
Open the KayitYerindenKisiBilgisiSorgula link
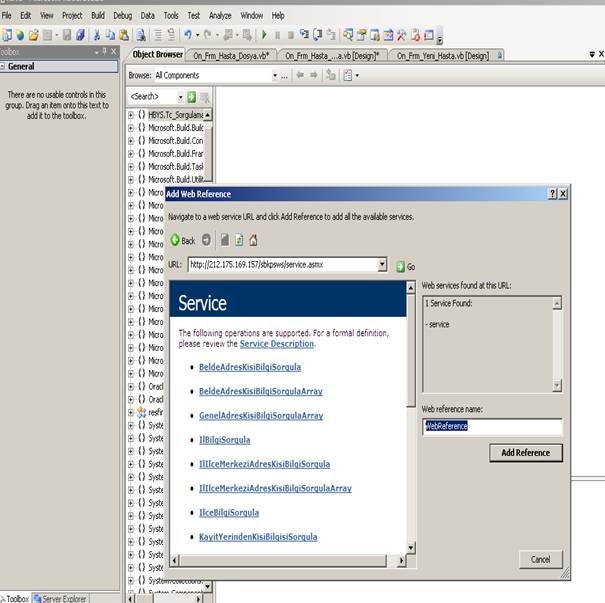[x=258, y=537]
